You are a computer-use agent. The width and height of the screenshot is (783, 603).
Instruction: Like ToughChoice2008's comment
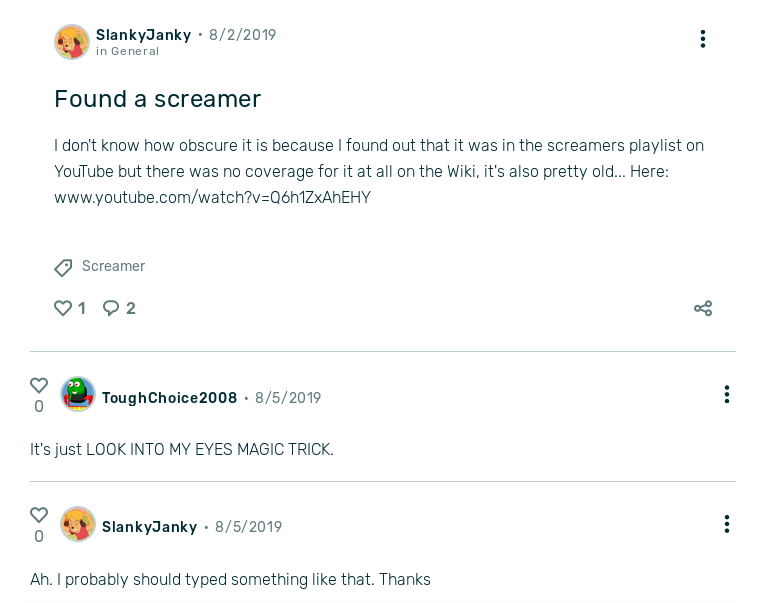click(39, 385)
